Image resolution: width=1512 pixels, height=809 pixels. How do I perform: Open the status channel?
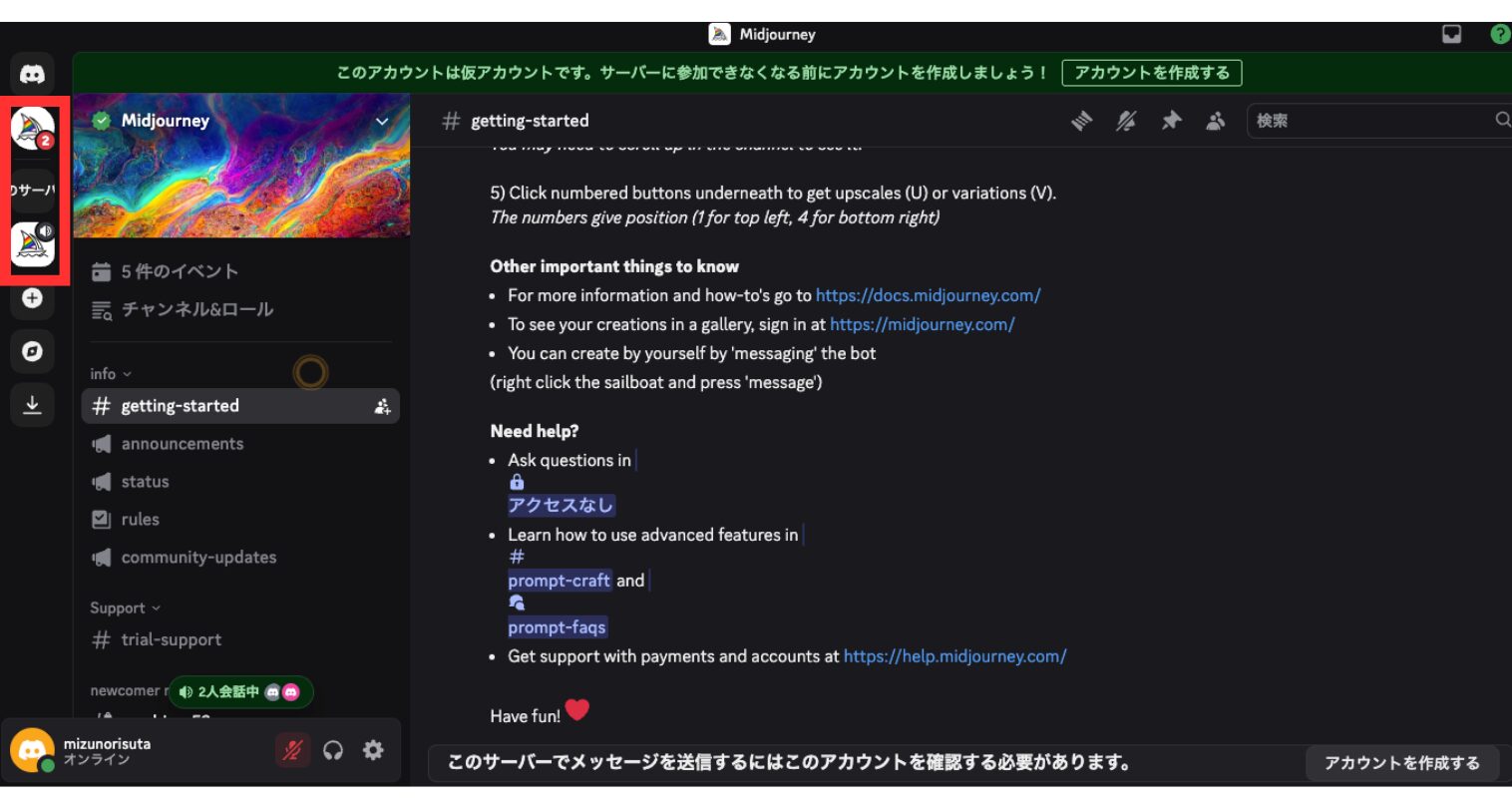tap(240, 482)
